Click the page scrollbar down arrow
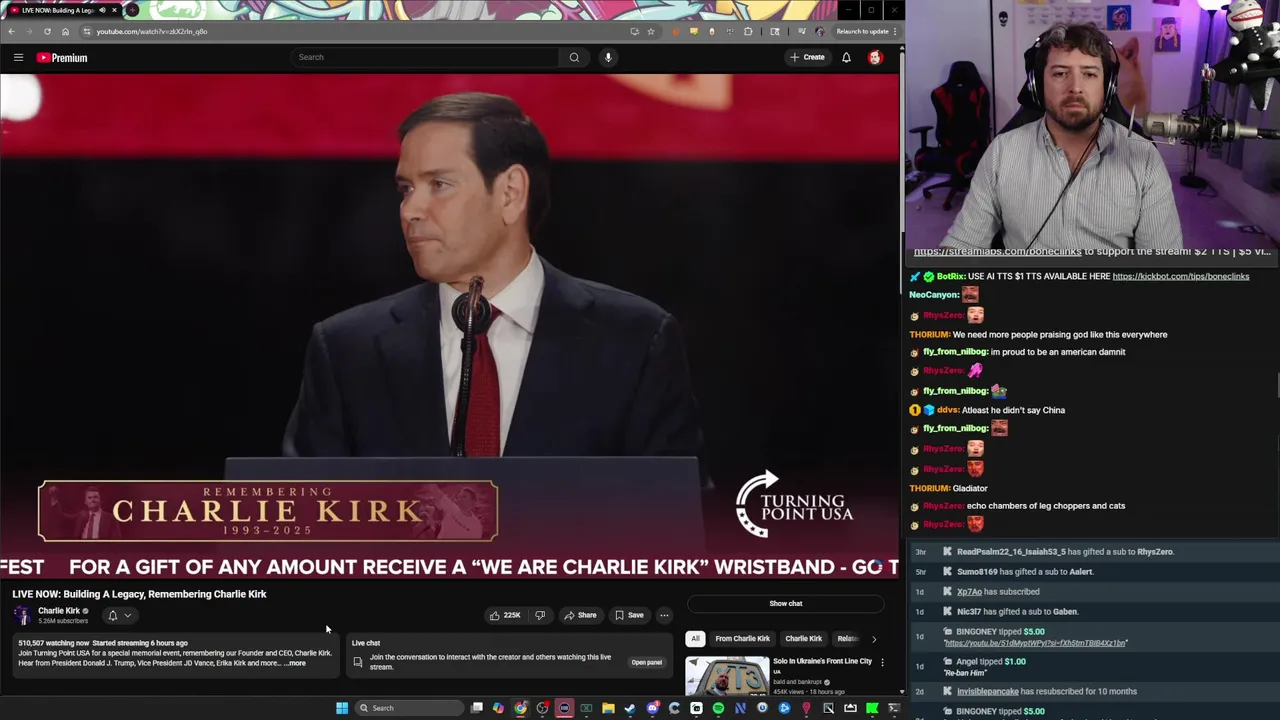This screenshot has width=1280, height=720. 902,691
